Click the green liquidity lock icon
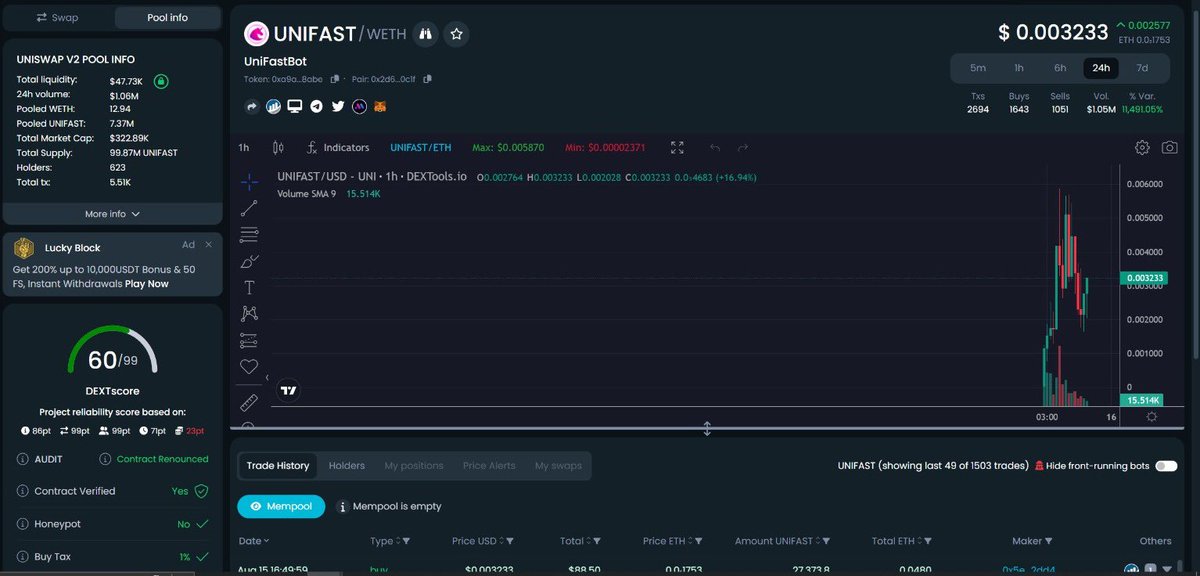 [x=161, y=81]
